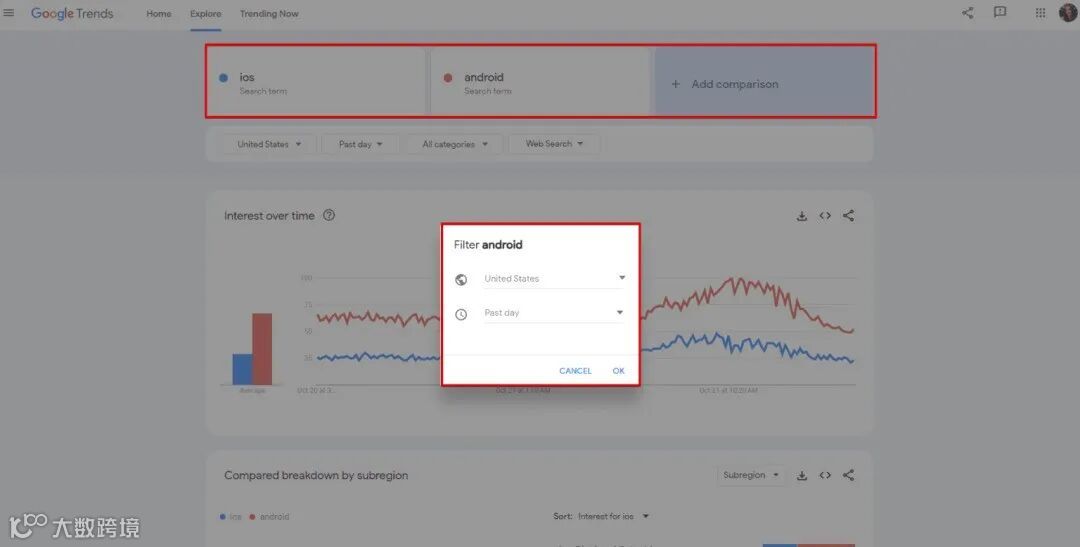Click the "Compared breakdown by subregion" heading
1080x547 pixels.
[x=316, y=475]
